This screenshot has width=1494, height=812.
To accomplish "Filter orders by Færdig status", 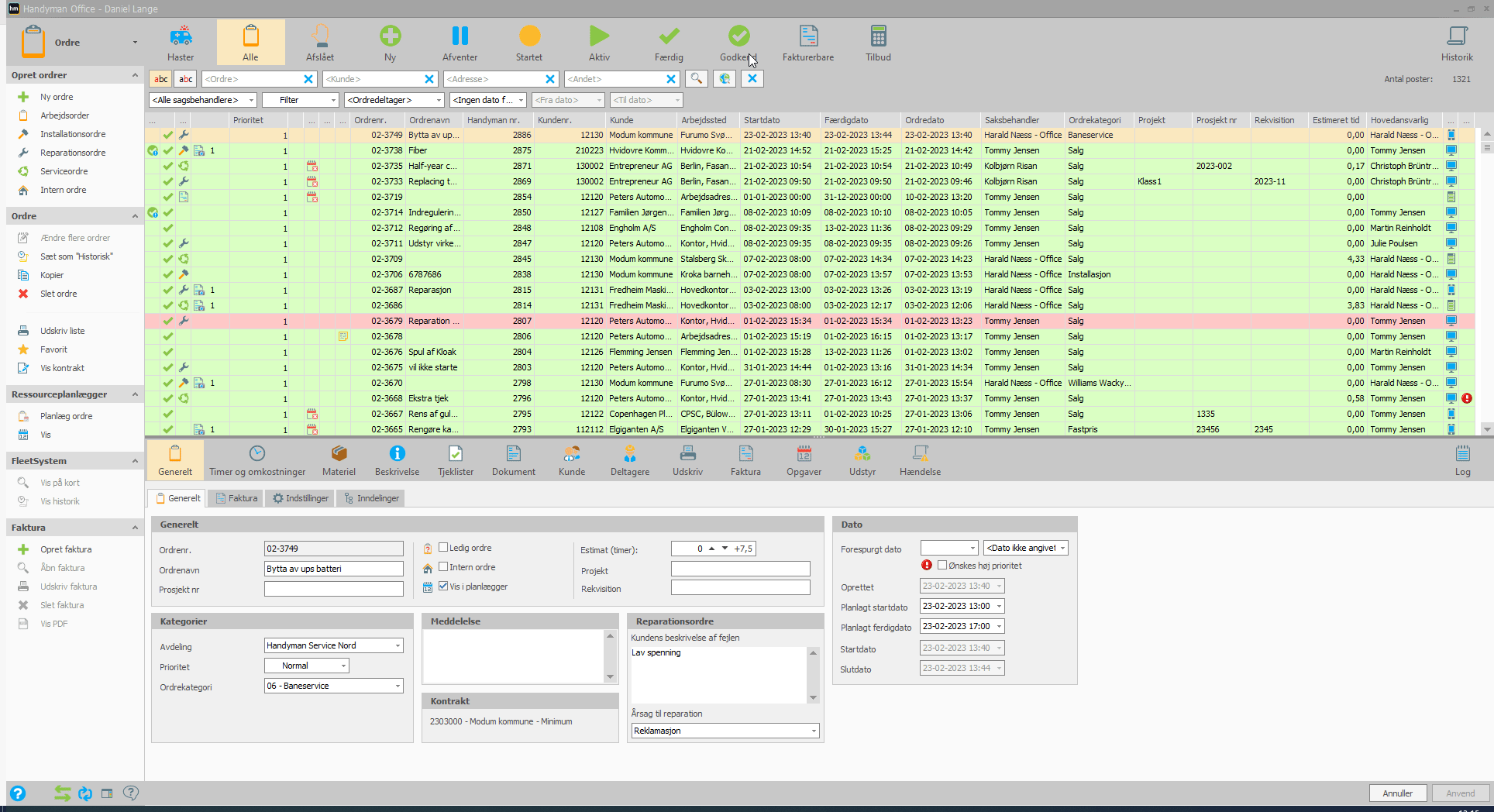I will tap(669, 43).
